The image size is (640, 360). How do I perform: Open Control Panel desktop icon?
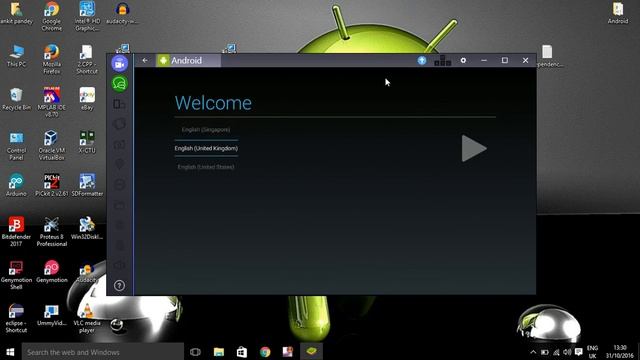[x=16, y=146]
